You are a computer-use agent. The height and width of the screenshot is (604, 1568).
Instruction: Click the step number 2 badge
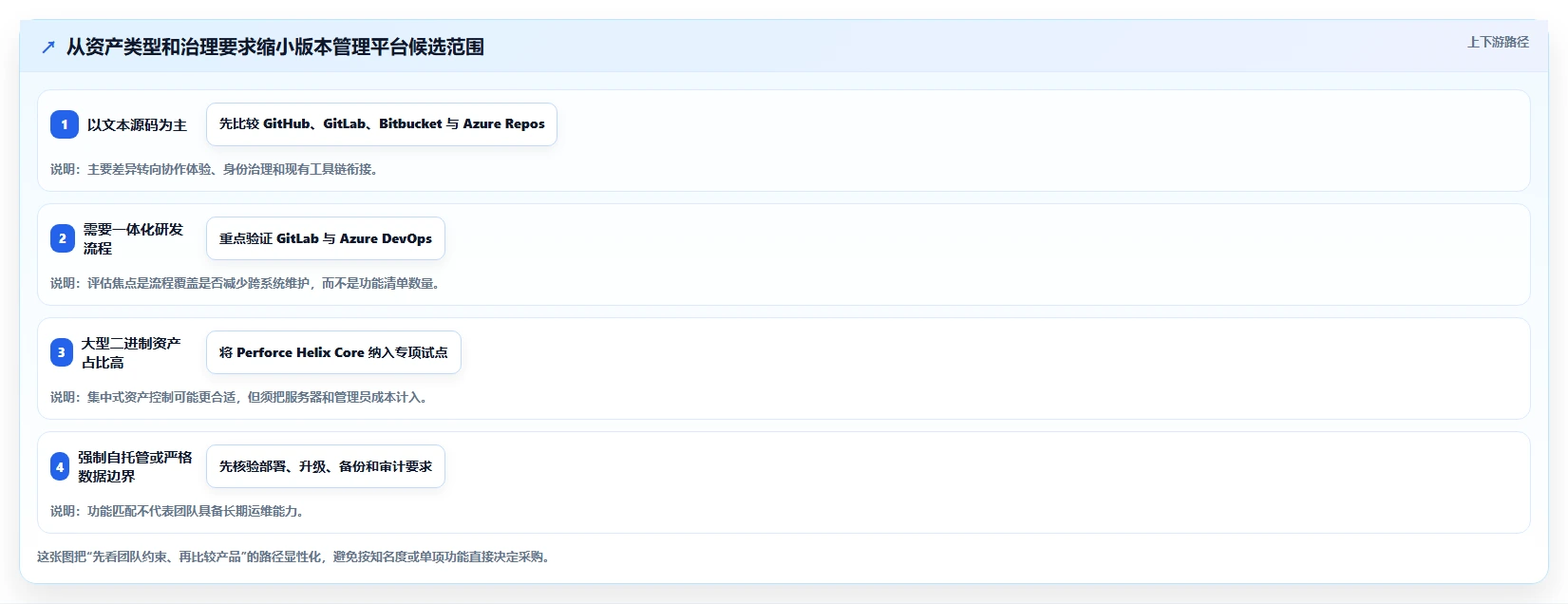(x=63, y=238)
